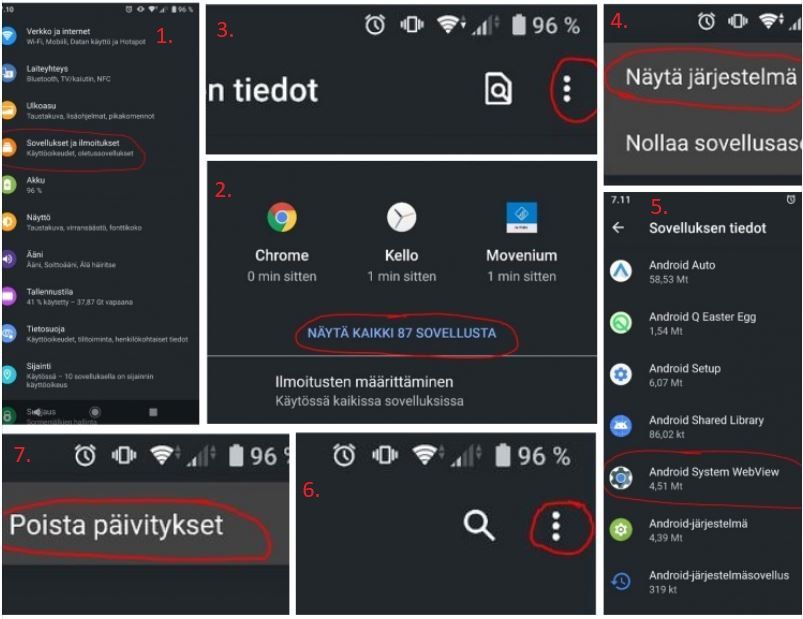The height and width of the screenshot is (619, 803).
Task: Select the Android Setup app entry
Action: pos(703,375)
